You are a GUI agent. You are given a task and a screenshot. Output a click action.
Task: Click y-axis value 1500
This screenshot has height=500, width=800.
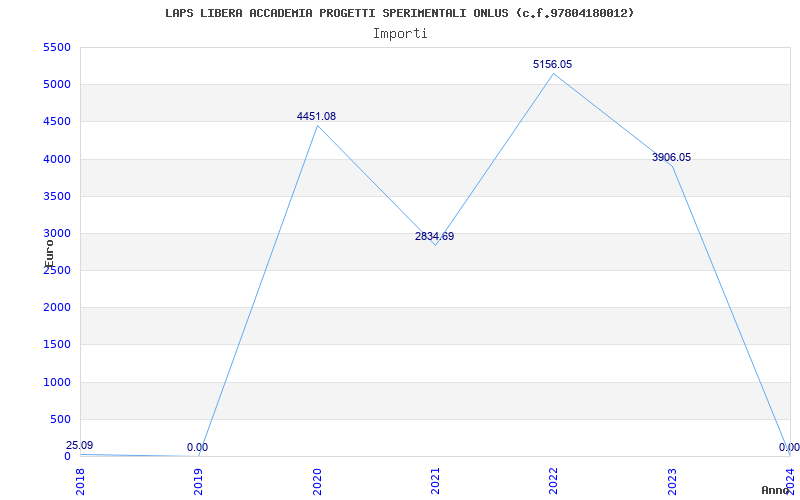coord(57,345)
